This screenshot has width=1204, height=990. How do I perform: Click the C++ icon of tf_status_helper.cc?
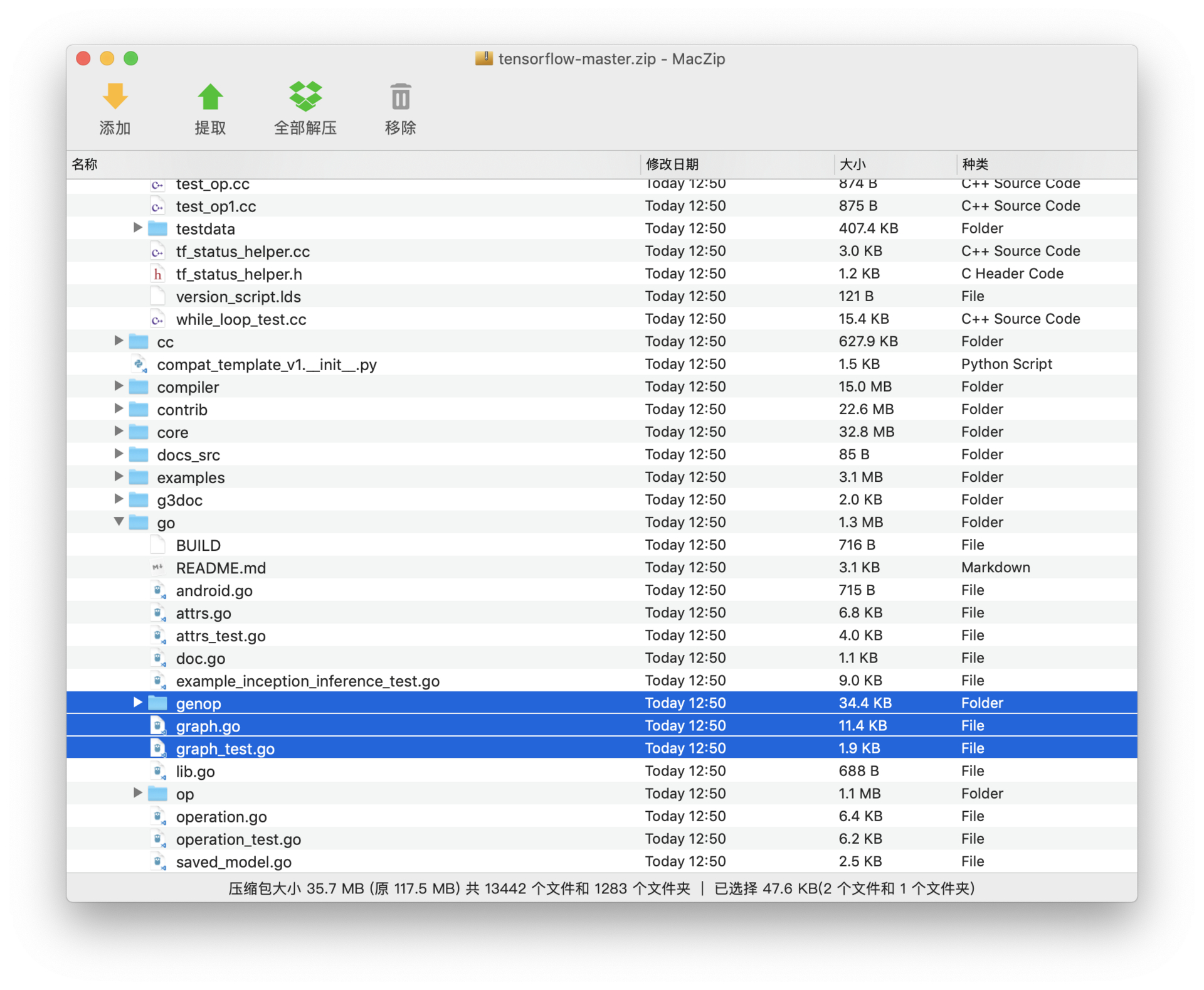coord(157,251)
